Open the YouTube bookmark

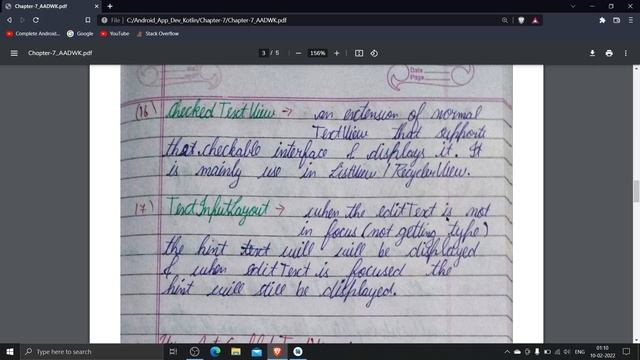115,33
